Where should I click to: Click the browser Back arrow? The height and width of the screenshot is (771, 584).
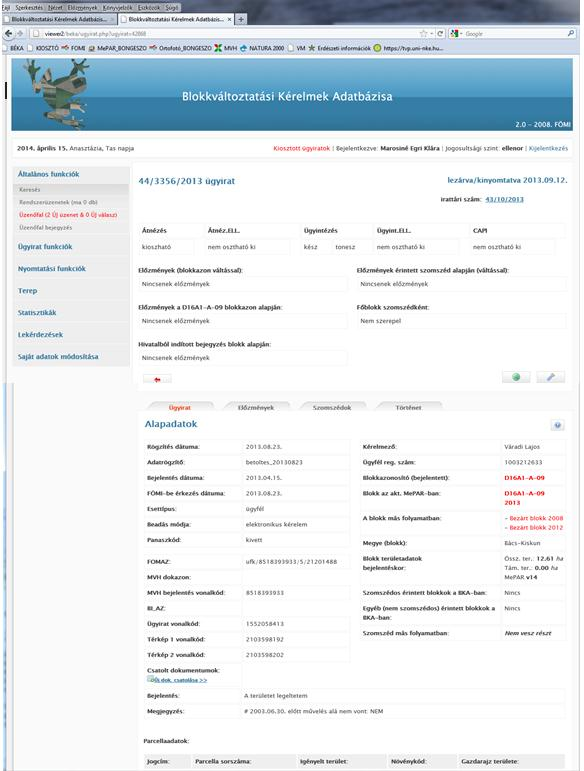pos(8,33)
